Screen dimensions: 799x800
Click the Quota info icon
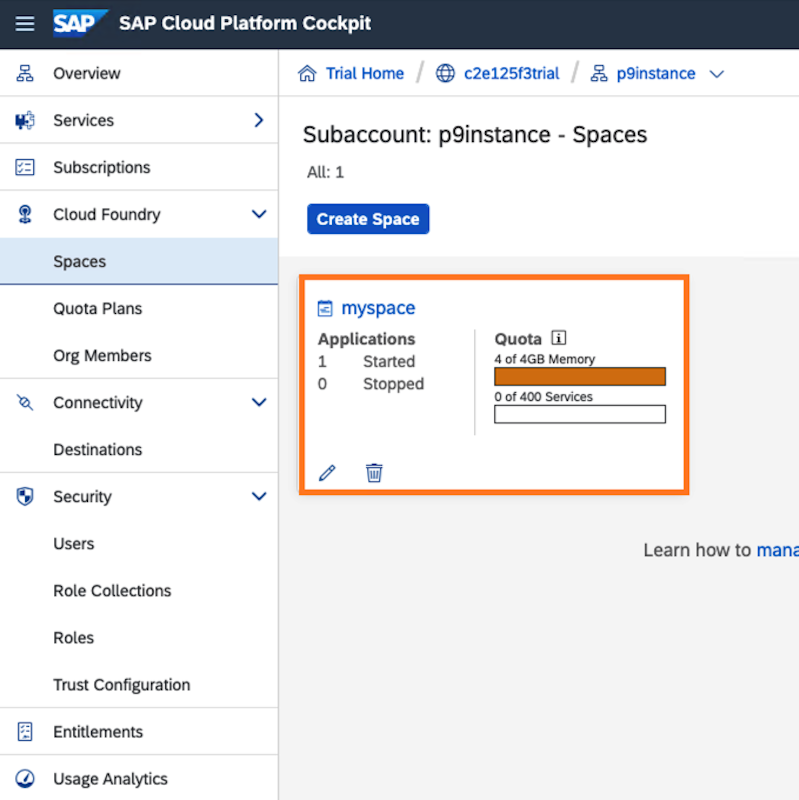point(559,338)
